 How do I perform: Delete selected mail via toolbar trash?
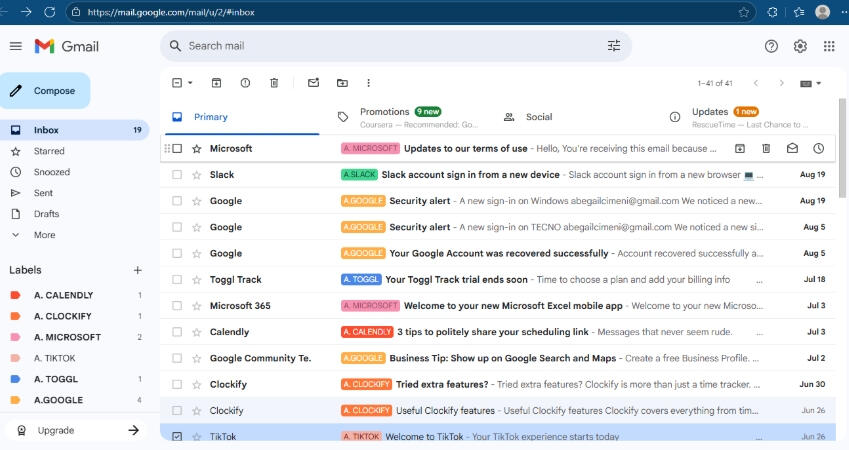[274, 83]
